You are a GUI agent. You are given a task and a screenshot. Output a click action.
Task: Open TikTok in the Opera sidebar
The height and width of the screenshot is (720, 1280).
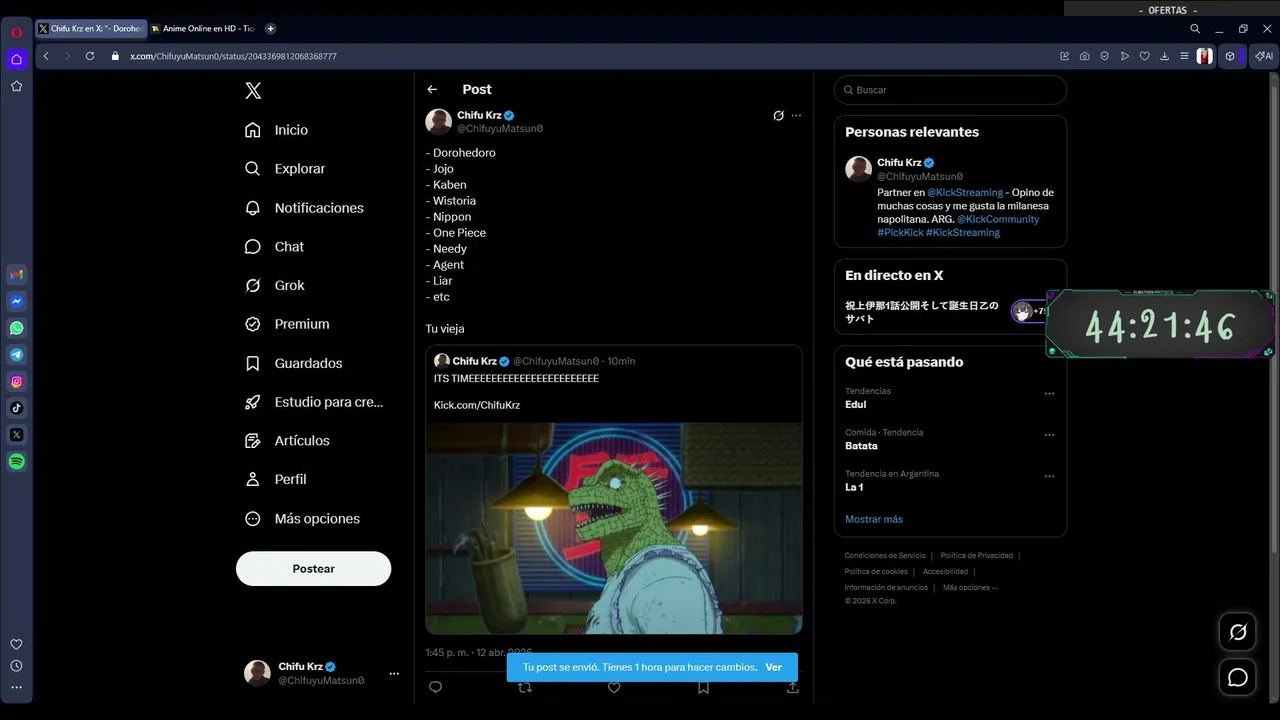16,408
